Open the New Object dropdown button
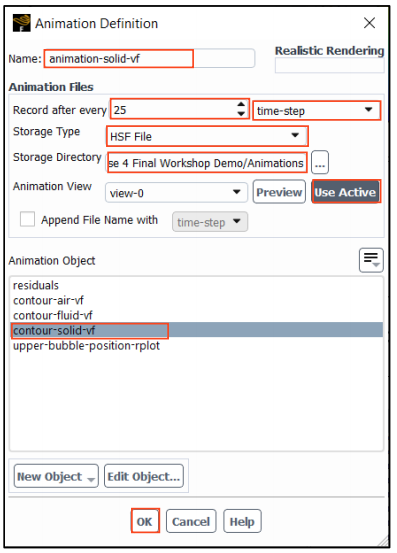This screenshot has height=553, width=397. click(x=56, y=476)
